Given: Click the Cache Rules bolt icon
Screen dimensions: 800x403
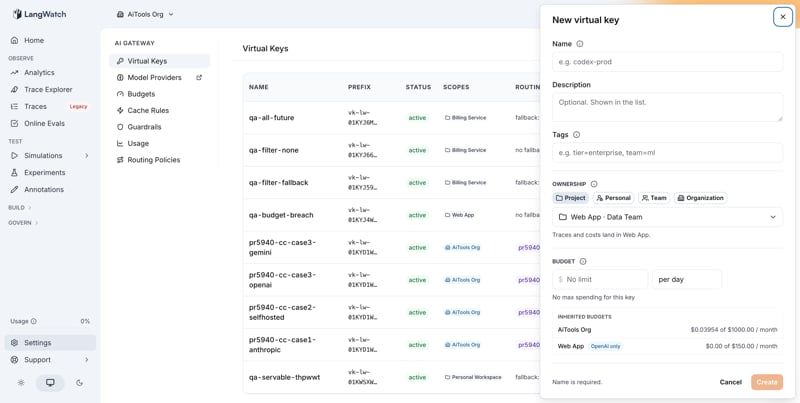Looking at the screenshot, I should (x=120, y=110).
